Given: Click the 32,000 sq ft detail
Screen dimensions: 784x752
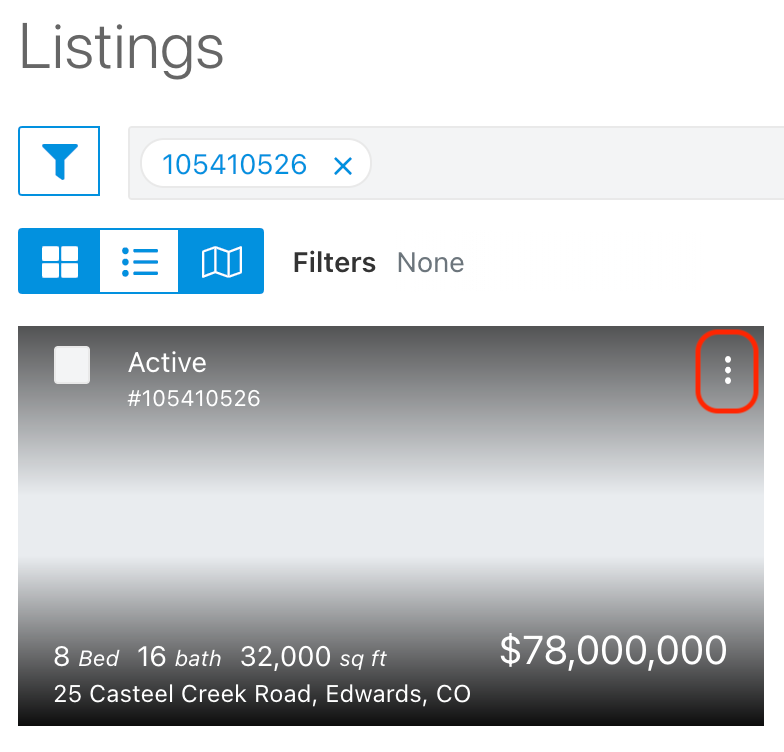Looking at the screenshot, I should pyautogui.click(x=314, y=657).
